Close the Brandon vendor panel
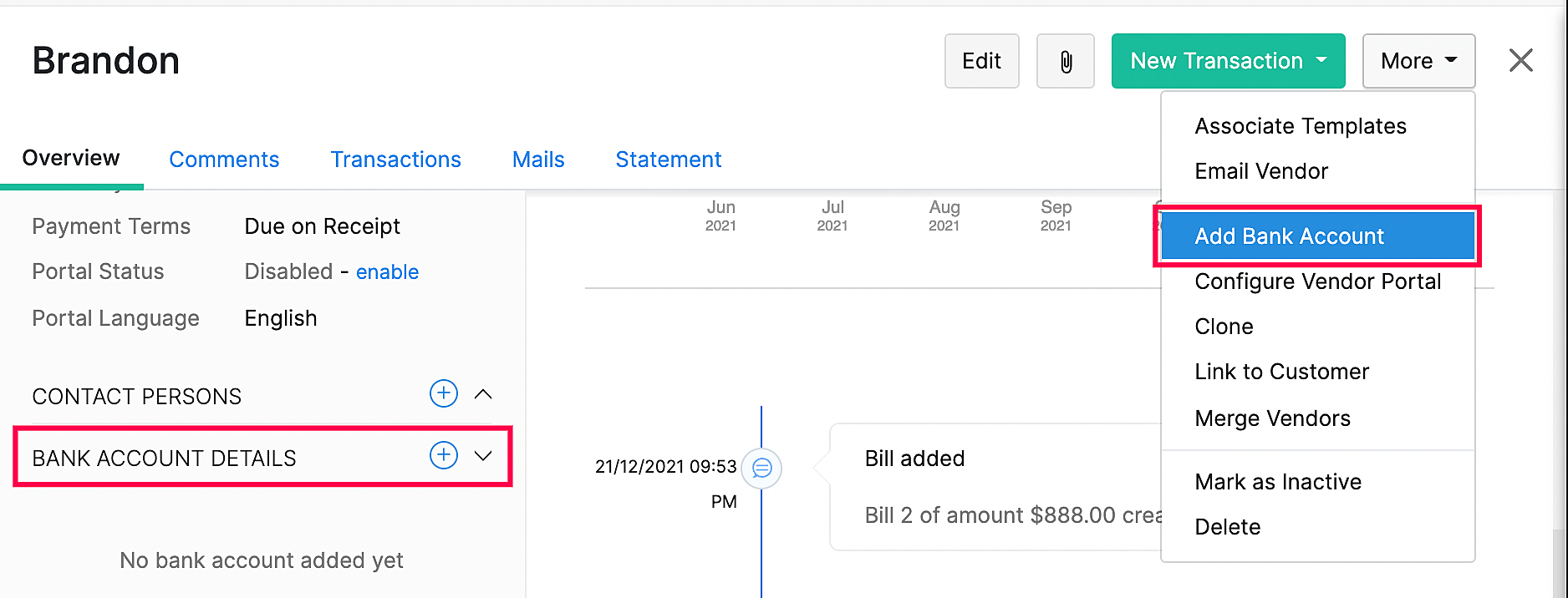 (1520, 60)
